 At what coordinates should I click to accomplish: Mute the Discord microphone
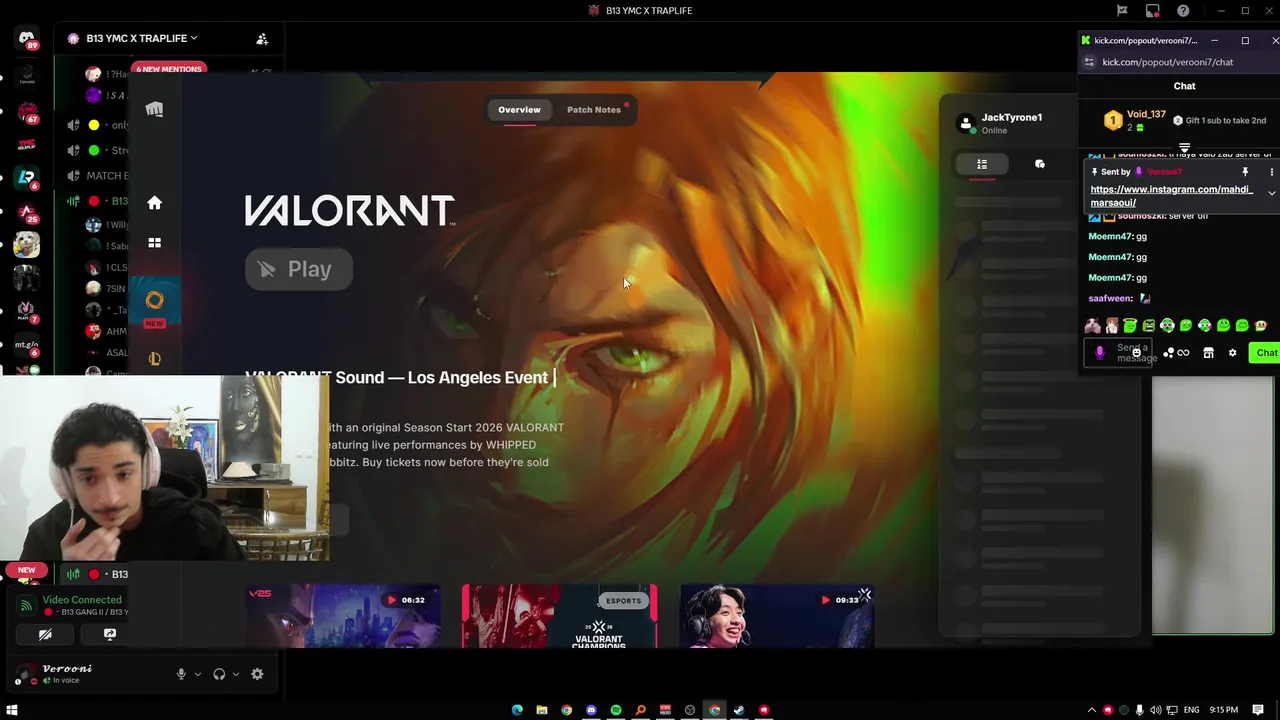click(181, 674)
